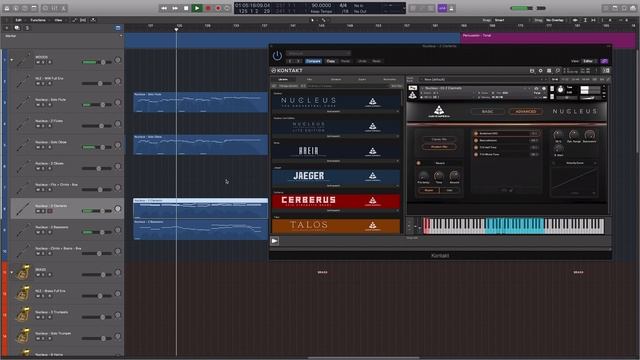Stop playback with the Stop button

point(186,8)
